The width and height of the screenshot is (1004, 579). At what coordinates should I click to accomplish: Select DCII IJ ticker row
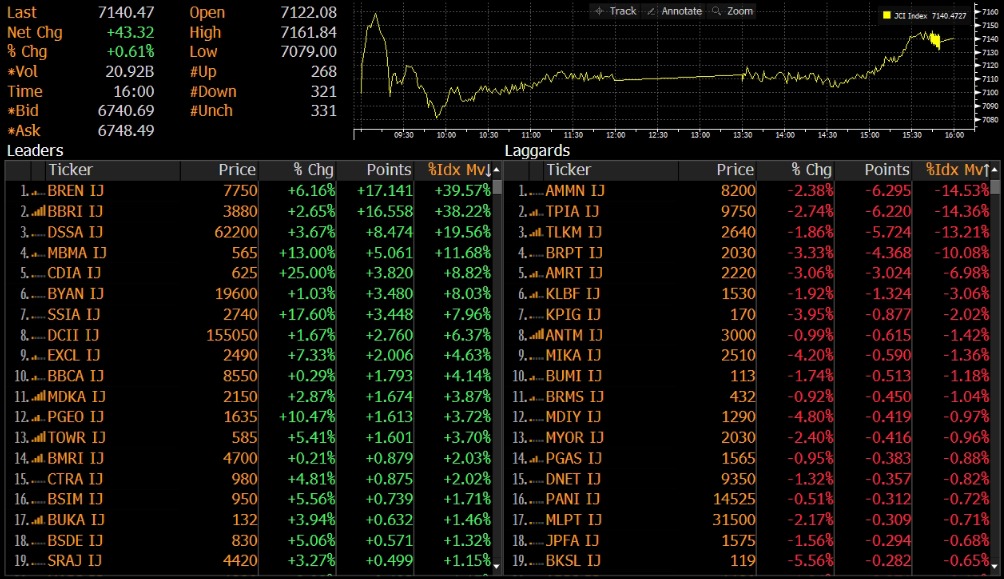(x=250, y=334)
